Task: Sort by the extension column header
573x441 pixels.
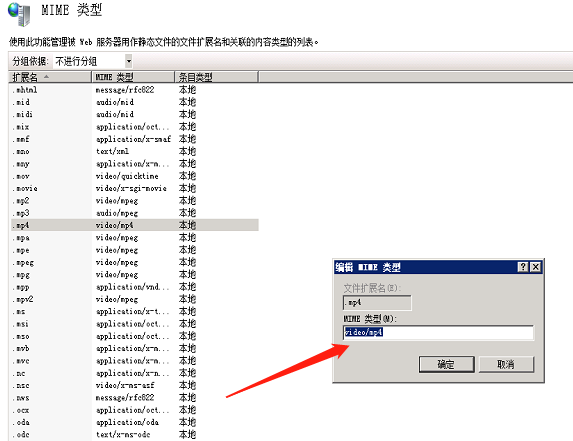Action: coord(50,77)
